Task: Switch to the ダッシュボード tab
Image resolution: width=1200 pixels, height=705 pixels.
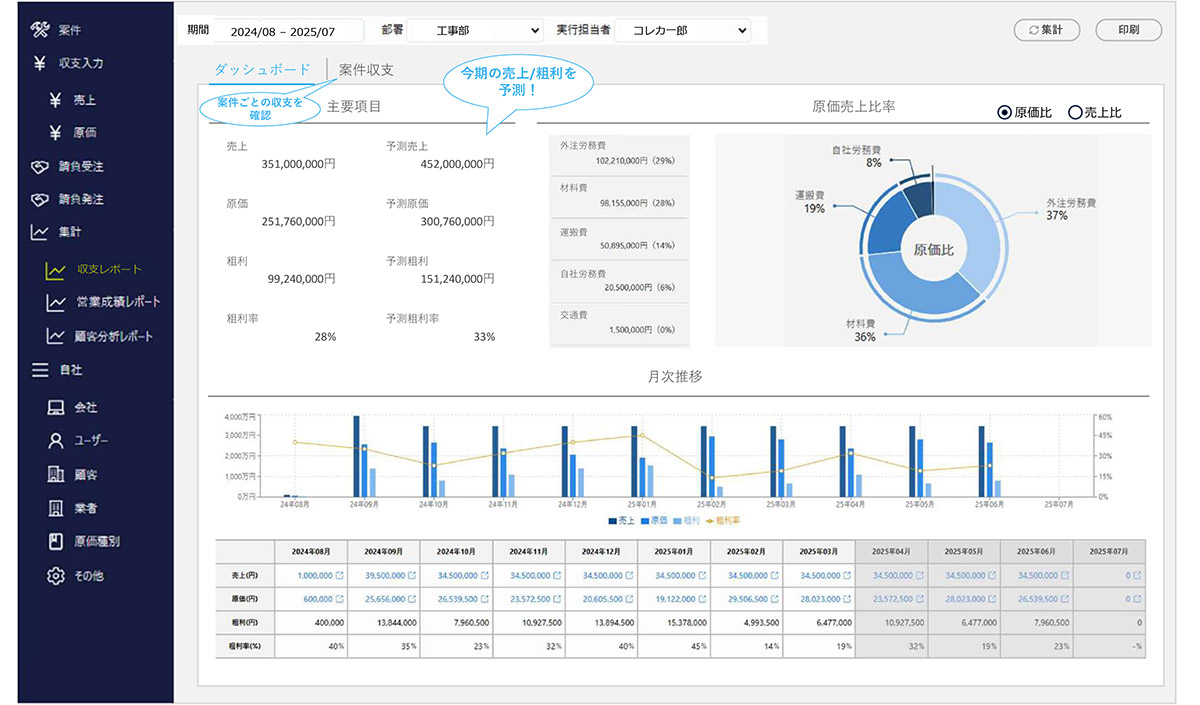Action: click(262, 70)
